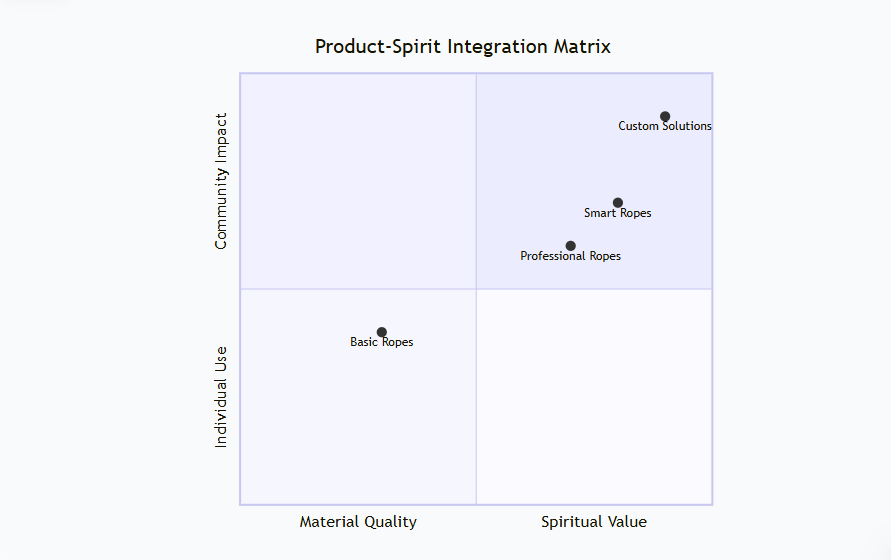The image size is (891, 560).
Task: Select the Custom Solutions text label
Action: tap(665, 127)
